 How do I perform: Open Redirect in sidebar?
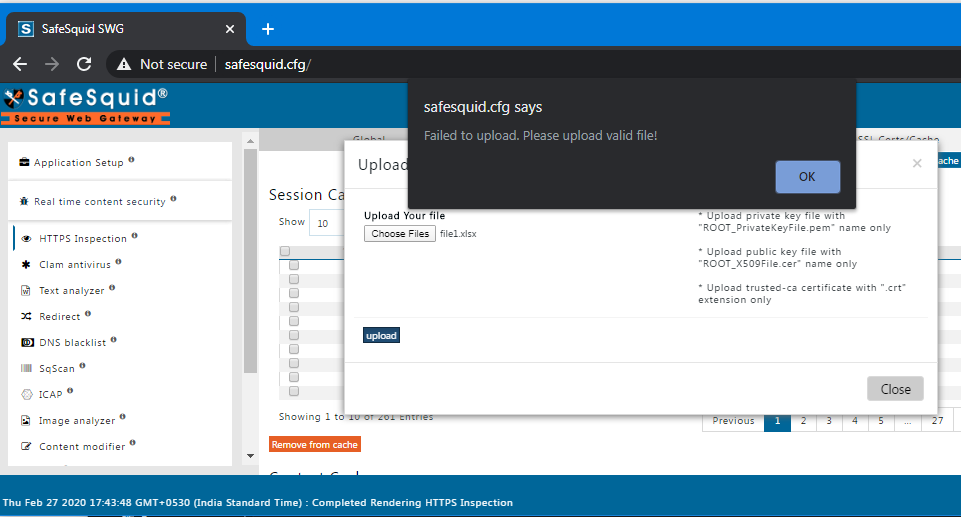(x=59, y=317)
